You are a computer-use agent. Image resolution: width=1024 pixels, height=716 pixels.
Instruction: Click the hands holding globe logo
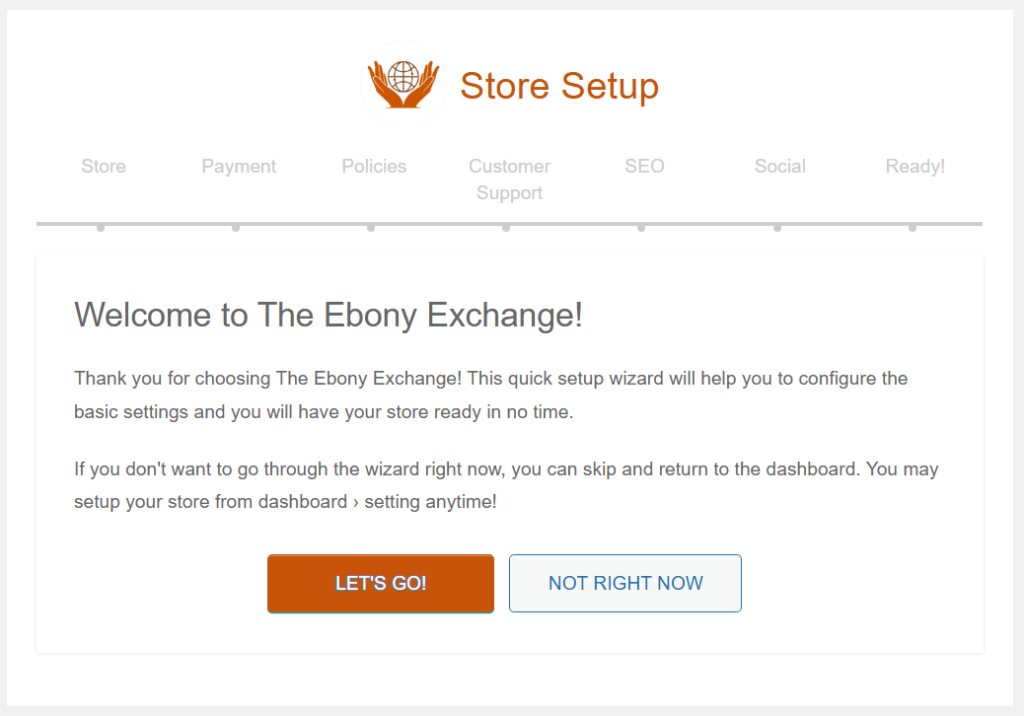pyautogui.click(x=404, y=84)
